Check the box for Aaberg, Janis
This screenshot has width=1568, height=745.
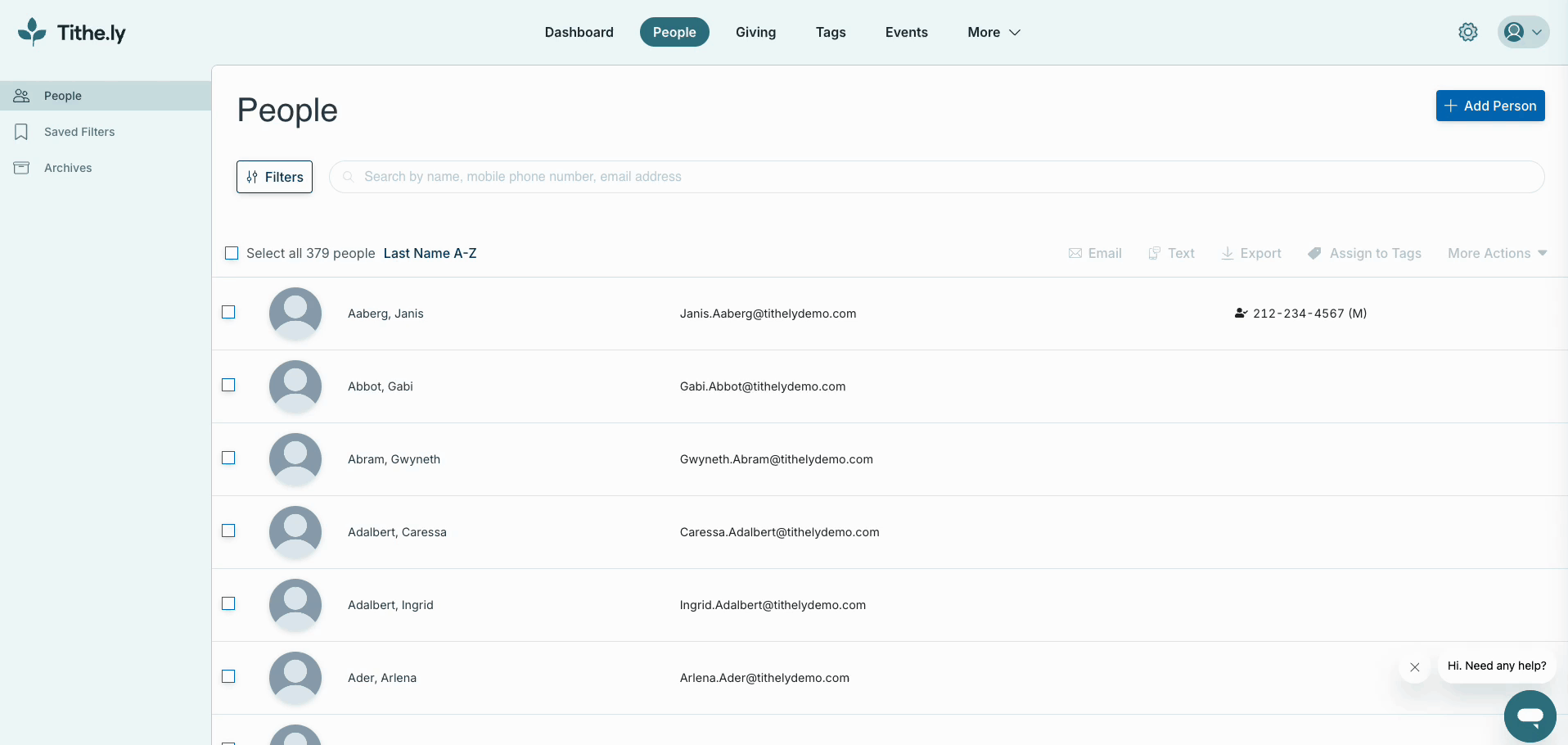(228, 312)
